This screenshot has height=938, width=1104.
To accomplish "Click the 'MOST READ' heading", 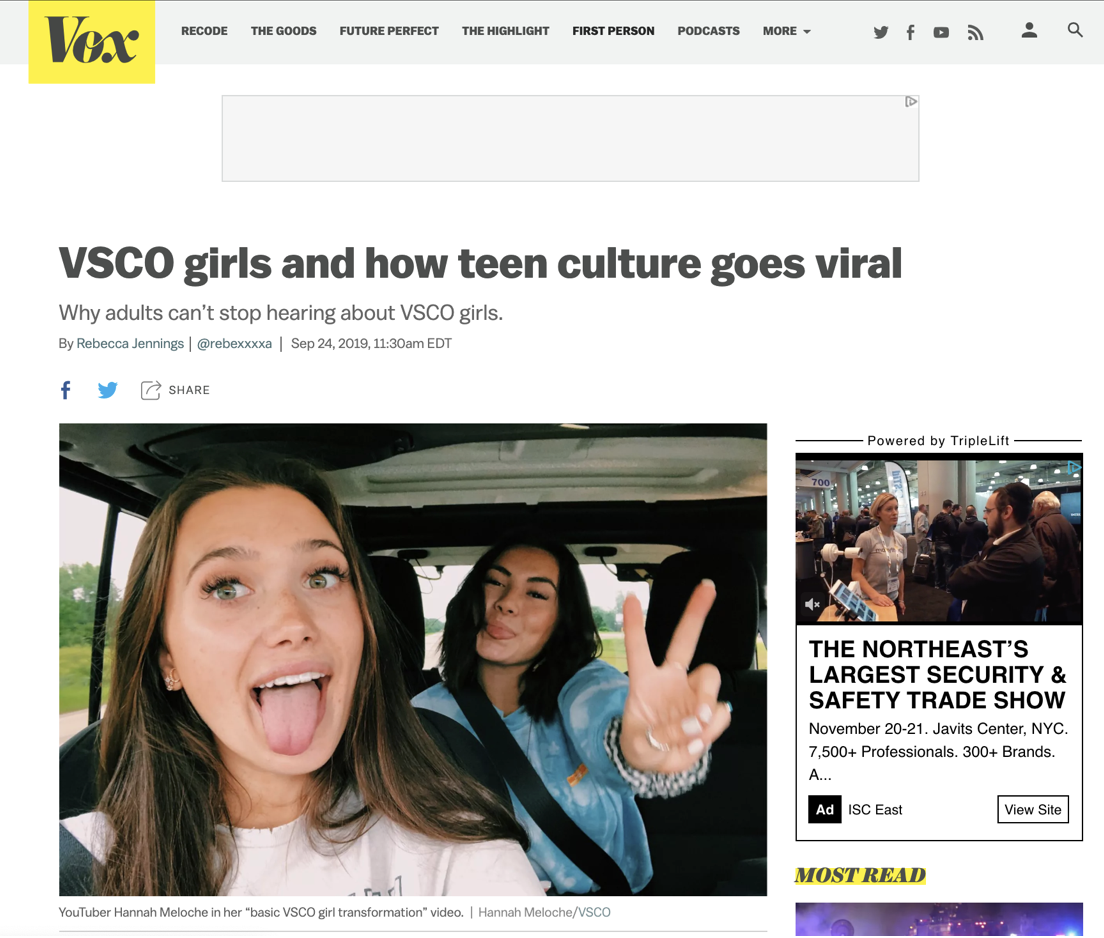I will [x=860, y=875].
